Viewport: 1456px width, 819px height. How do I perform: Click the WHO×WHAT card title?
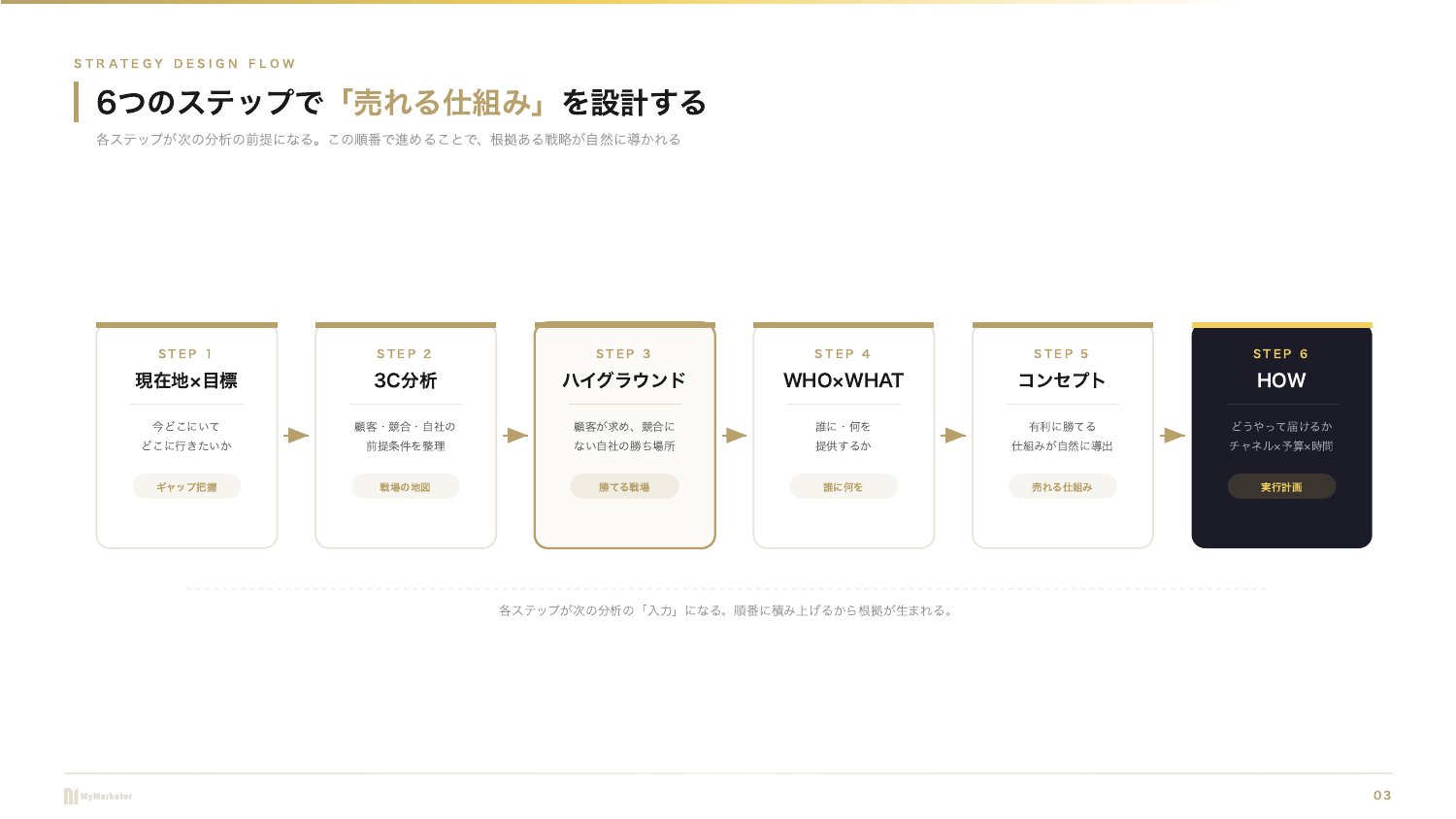(844, 380)
